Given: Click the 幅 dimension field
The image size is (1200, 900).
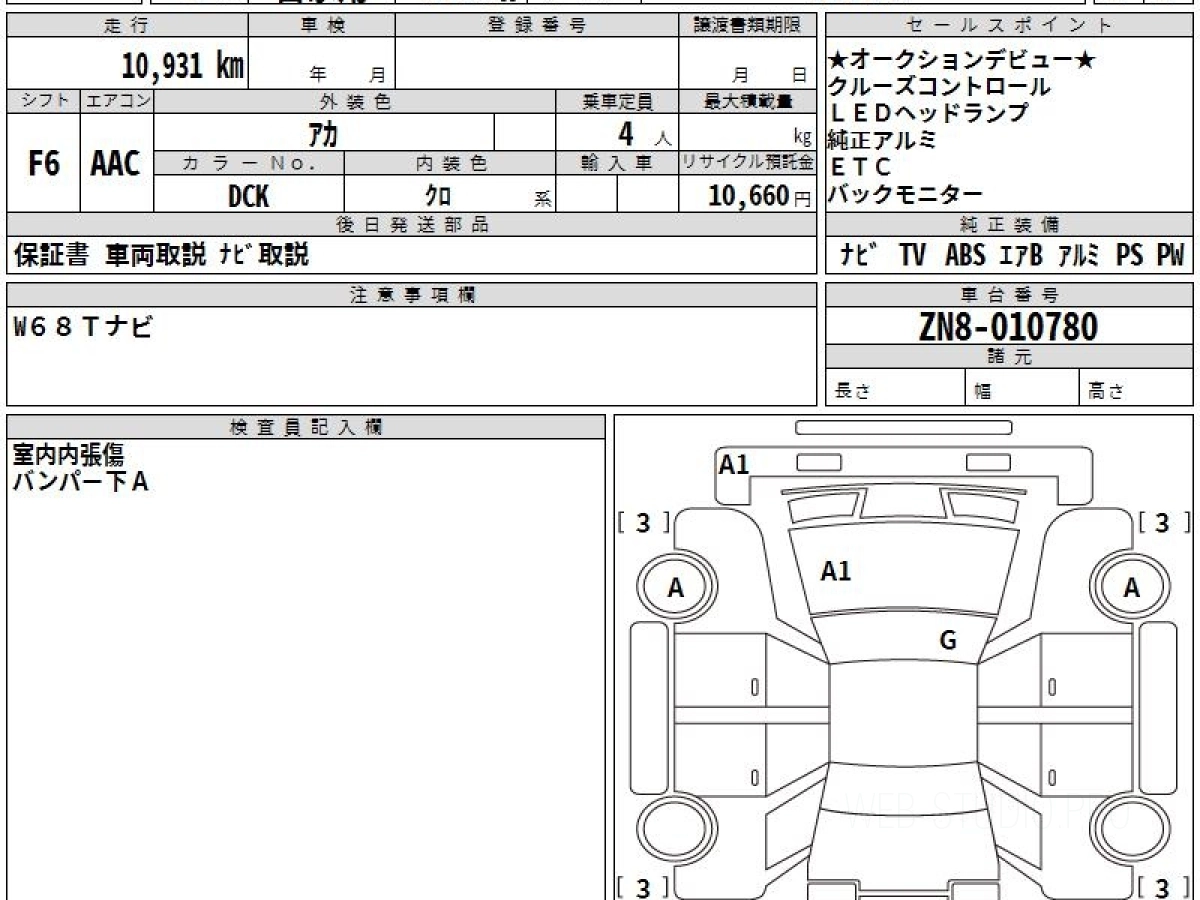Looking at the screenshot, I should pos(1022,388).
